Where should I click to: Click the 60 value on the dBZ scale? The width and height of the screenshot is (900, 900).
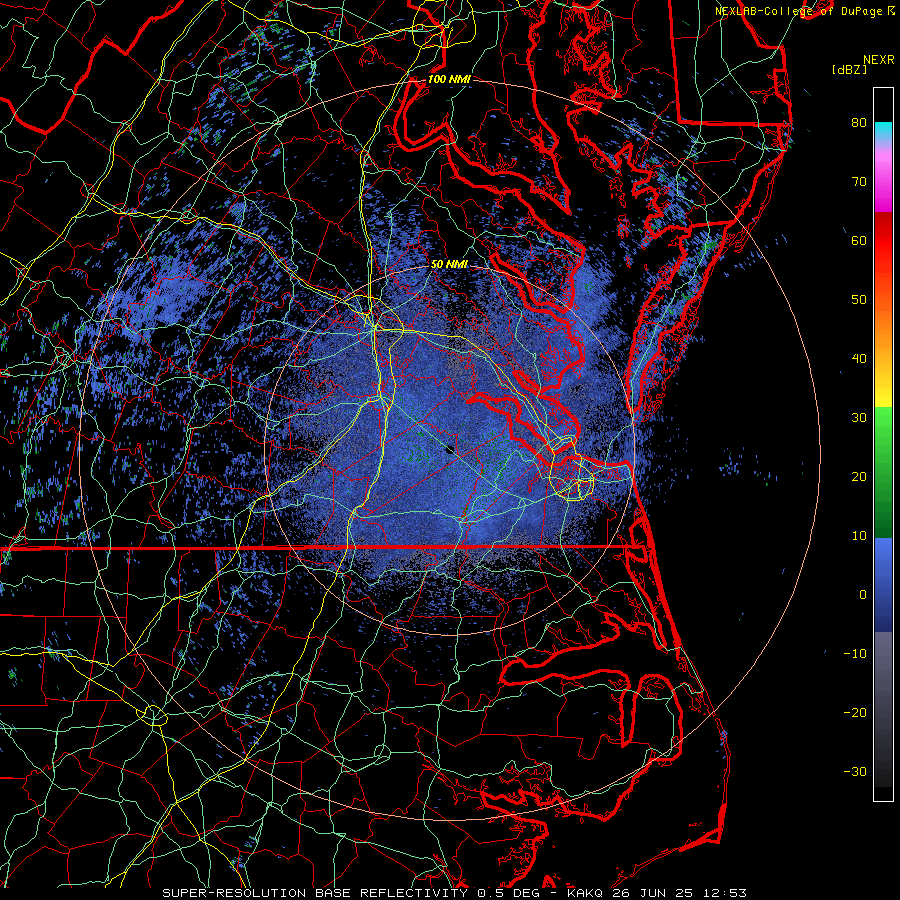859,240
